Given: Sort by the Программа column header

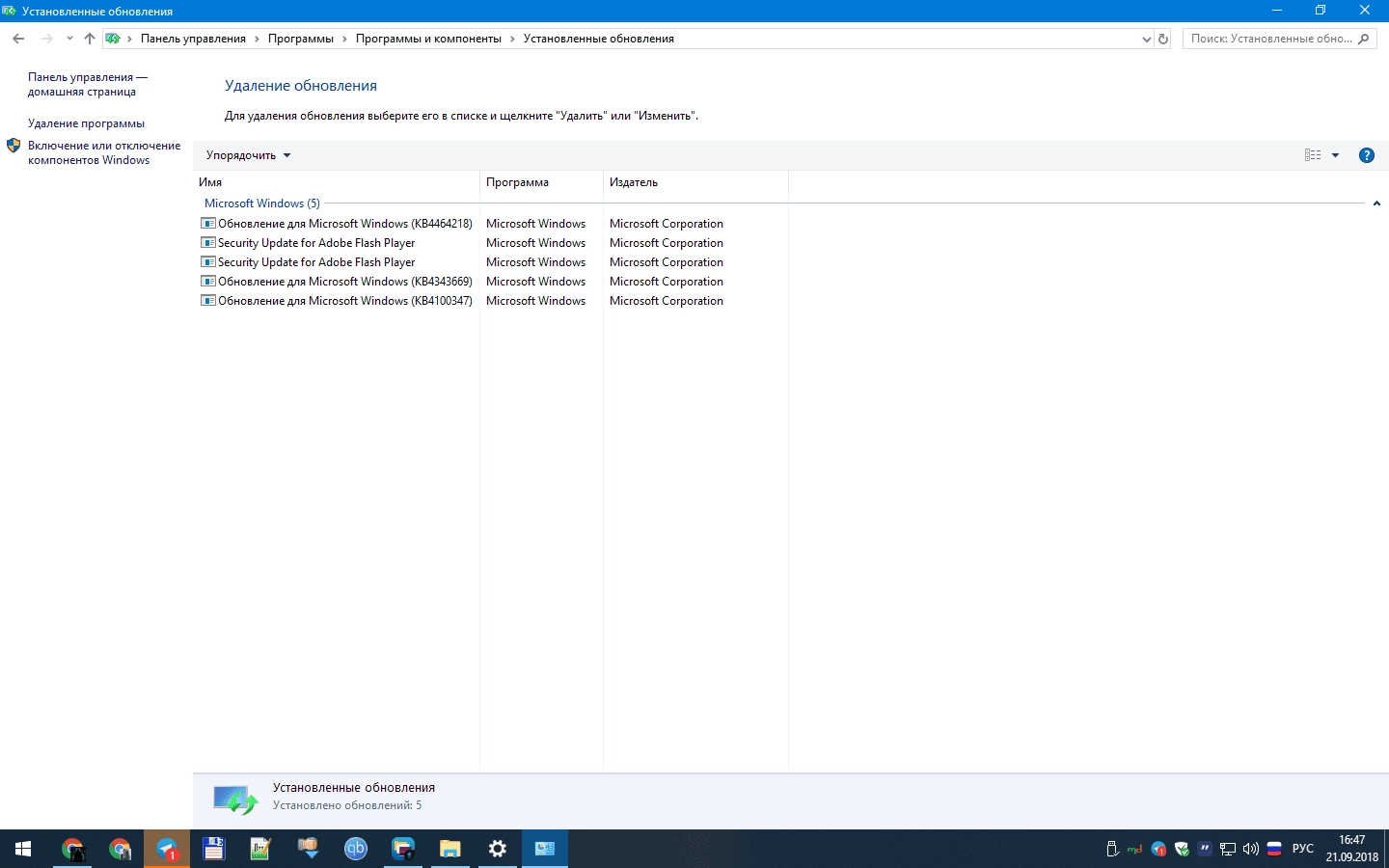Looking at the screenshot, I should click(x=541, y=182).
